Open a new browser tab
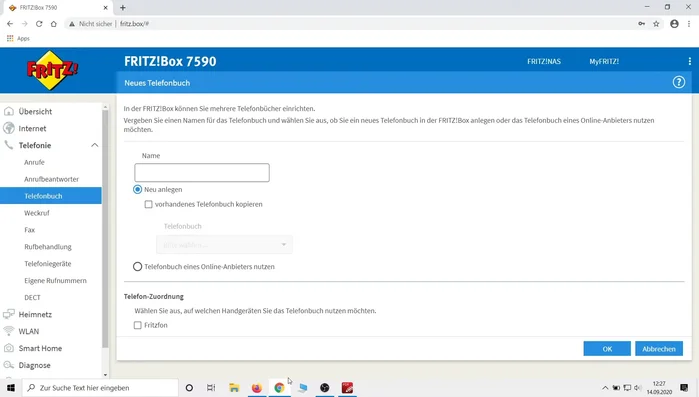Viewport: 699px width, 397px height. pyautogui.click(x=123, y=8)
